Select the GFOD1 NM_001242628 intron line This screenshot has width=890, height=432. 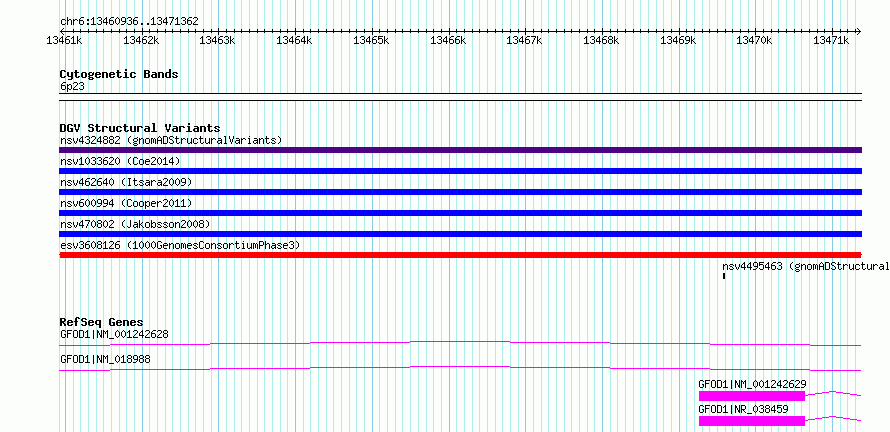pyautogui.click(x=460, y=343)
